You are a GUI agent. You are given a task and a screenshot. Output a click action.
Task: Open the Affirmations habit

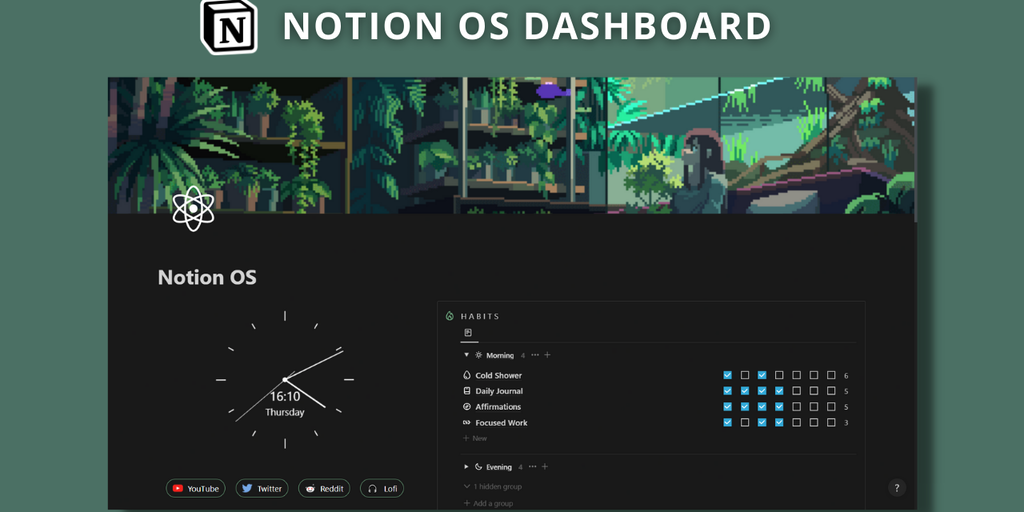[x=498, y=407]
